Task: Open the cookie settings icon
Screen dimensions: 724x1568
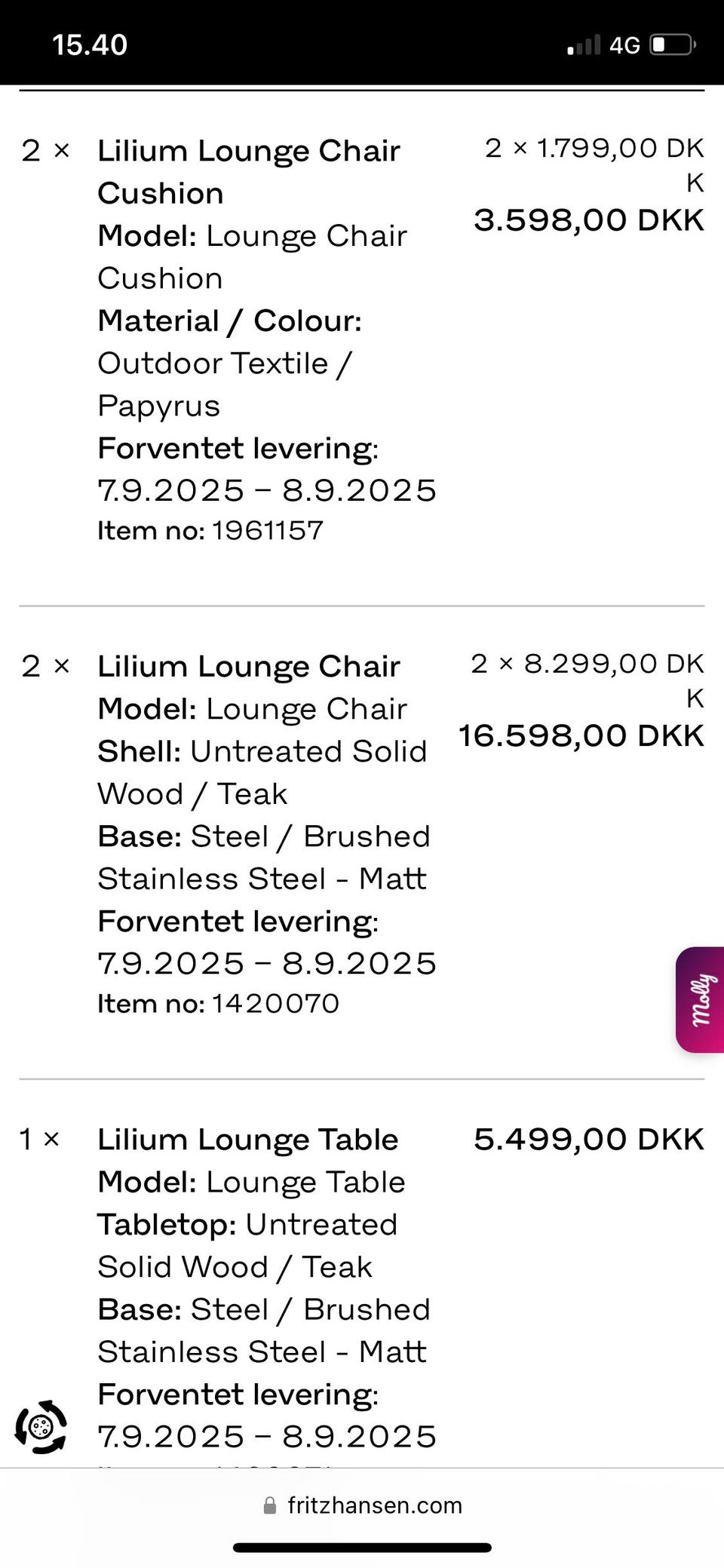Action: click(x=41, y=1426)
